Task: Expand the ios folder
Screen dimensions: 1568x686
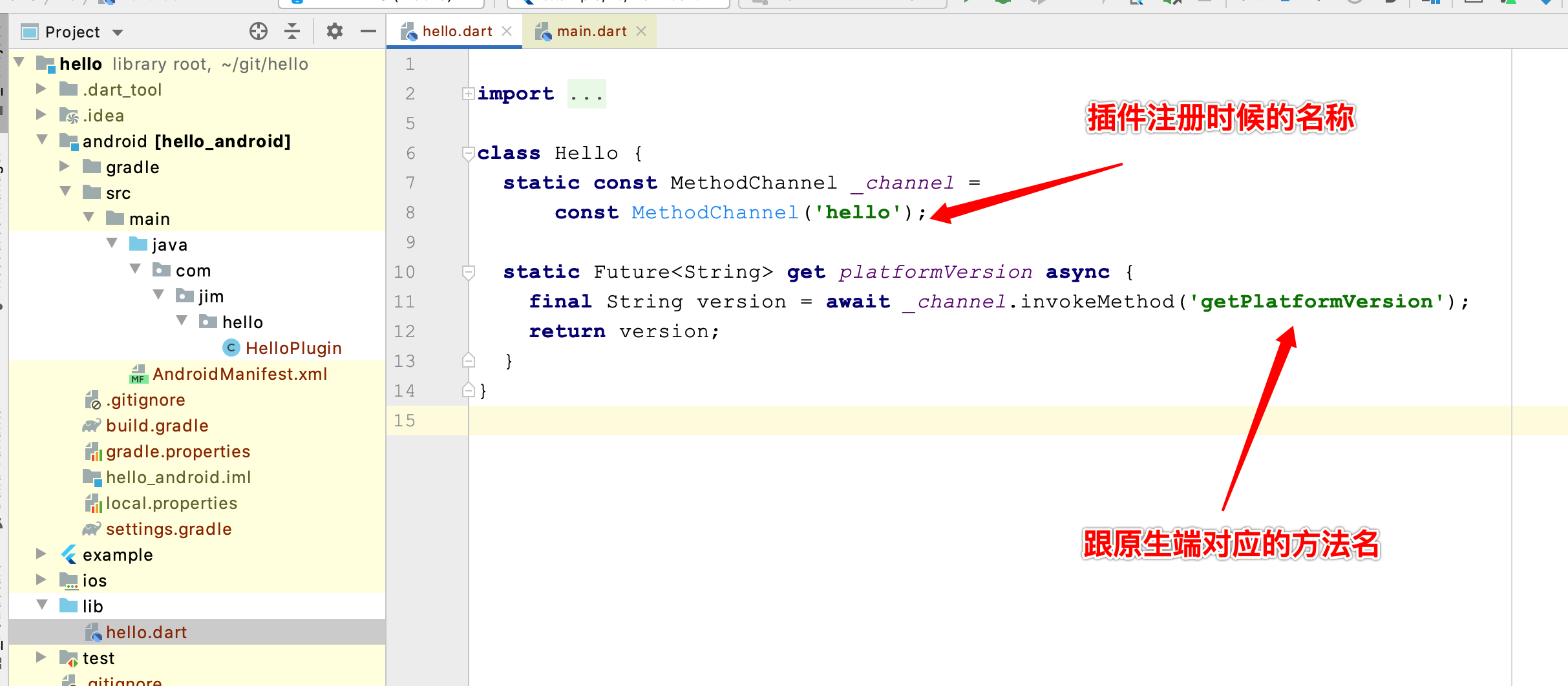Action: pyautogui.click(x=41, y=579)
